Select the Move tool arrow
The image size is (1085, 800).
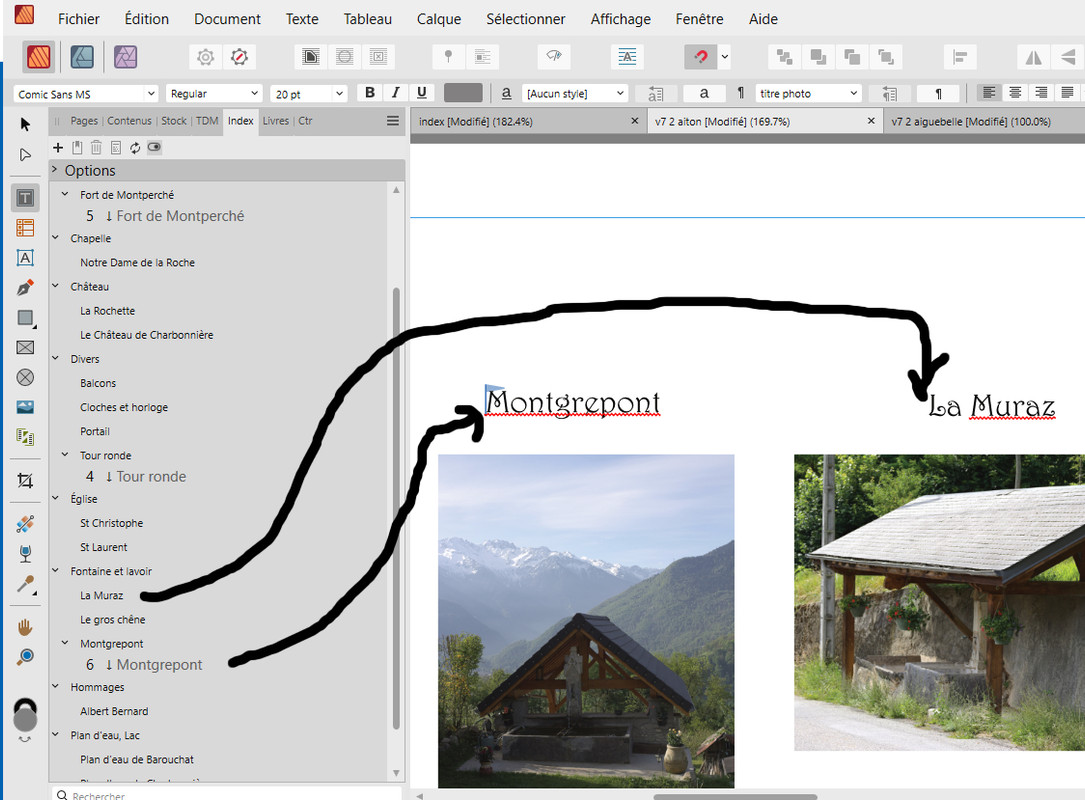(26, 125)
